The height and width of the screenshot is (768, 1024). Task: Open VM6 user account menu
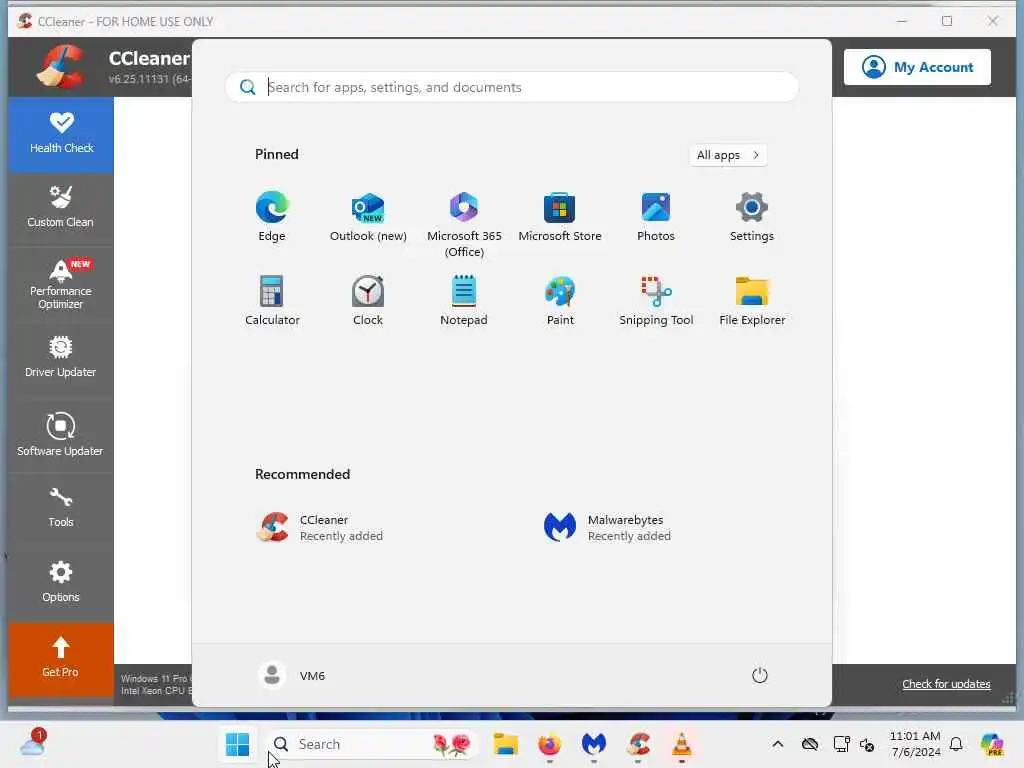click(x=292, y=675)
